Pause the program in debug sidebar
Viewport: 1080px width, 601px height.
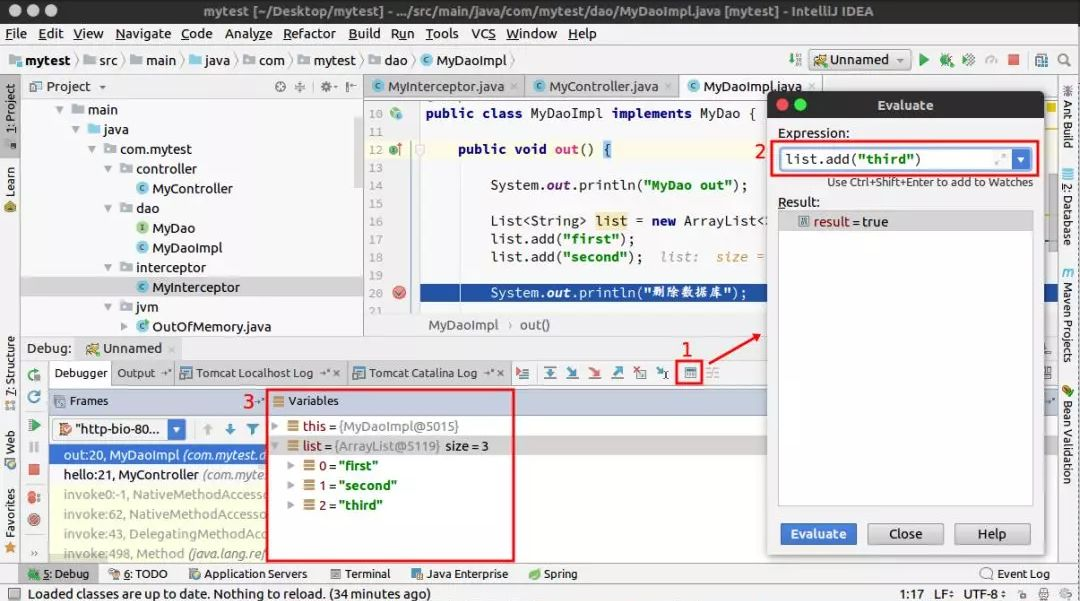pyautogui.click(x=34, y=447)
